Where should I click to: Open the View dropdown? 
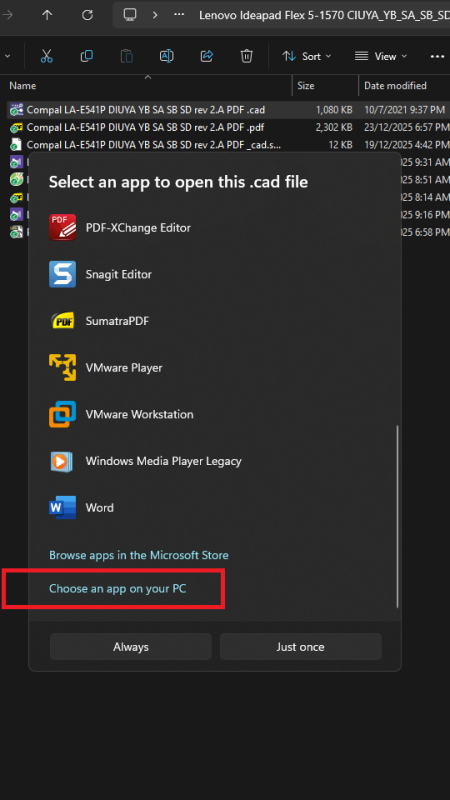(381, 56)
